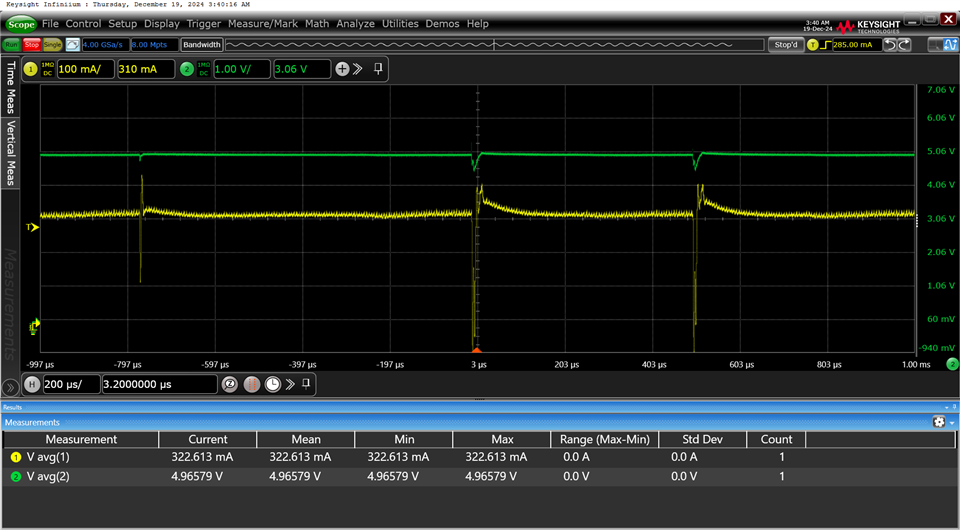Click the undo arrow icon

pyautogui.click(x=890, y=45)
